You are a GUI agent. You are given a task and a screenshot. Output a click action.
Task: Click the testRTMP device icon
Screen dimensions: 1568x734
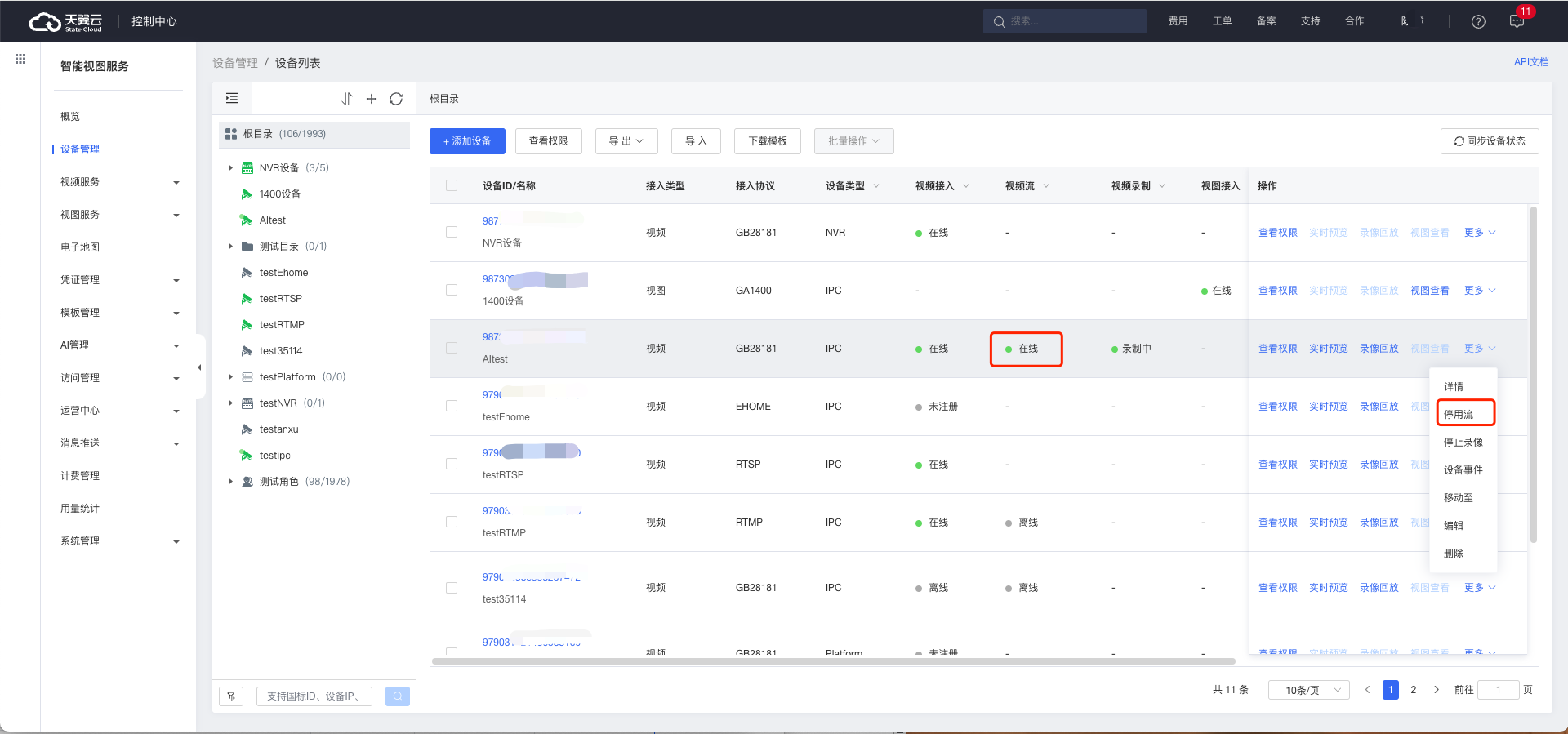247,325
